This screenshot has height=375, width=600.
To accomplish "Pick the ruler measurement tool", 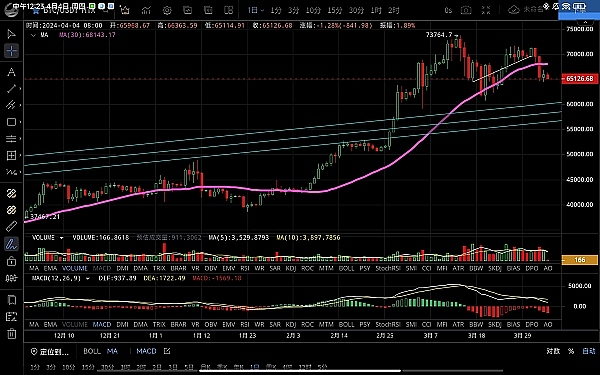I will (x=11, y=227).
